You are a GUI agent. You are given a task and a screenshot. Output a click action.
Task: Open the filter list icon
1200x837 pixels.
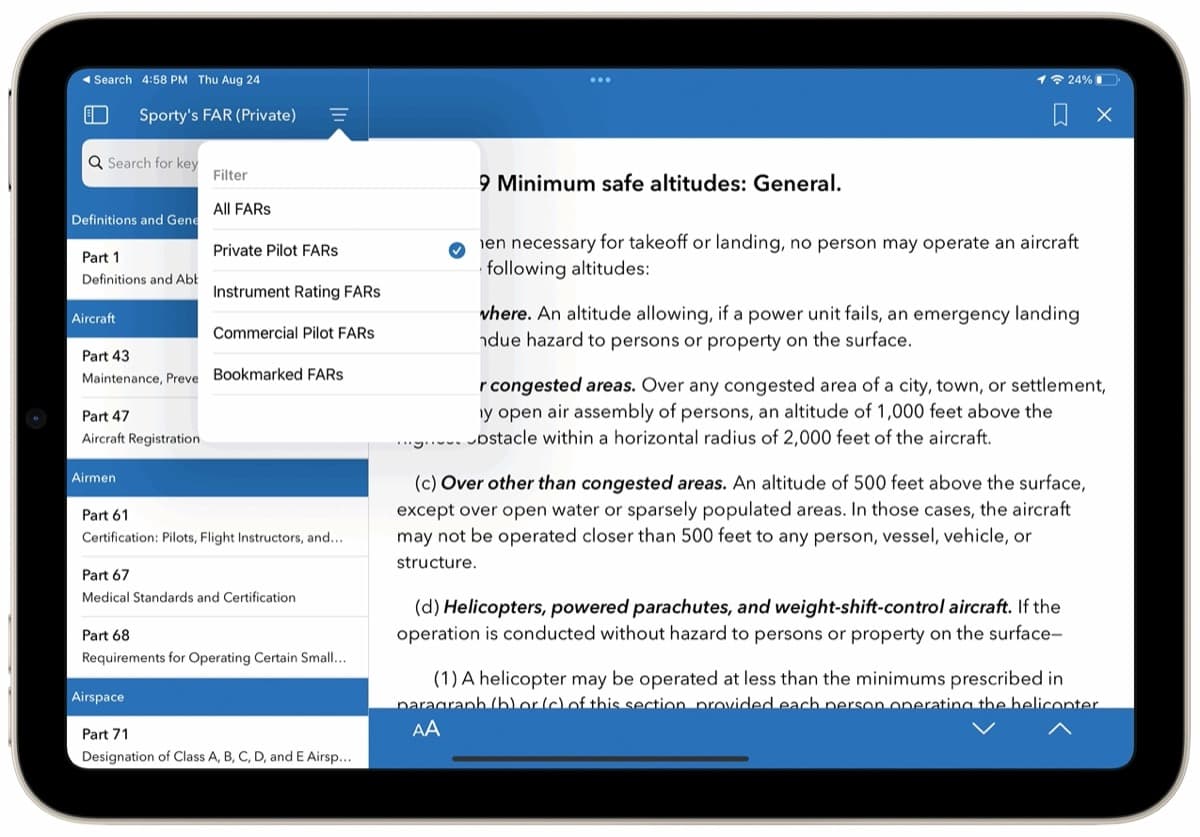point(339,115)
